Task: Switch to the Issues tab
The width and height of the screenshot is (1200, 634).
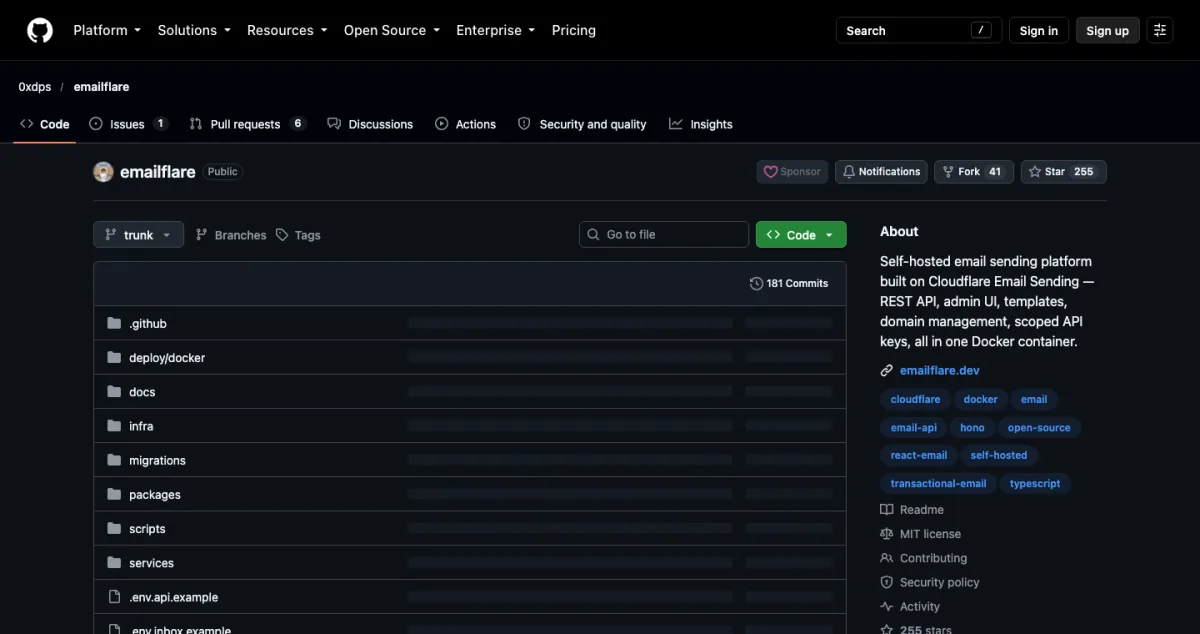Action: coord(128,124)
